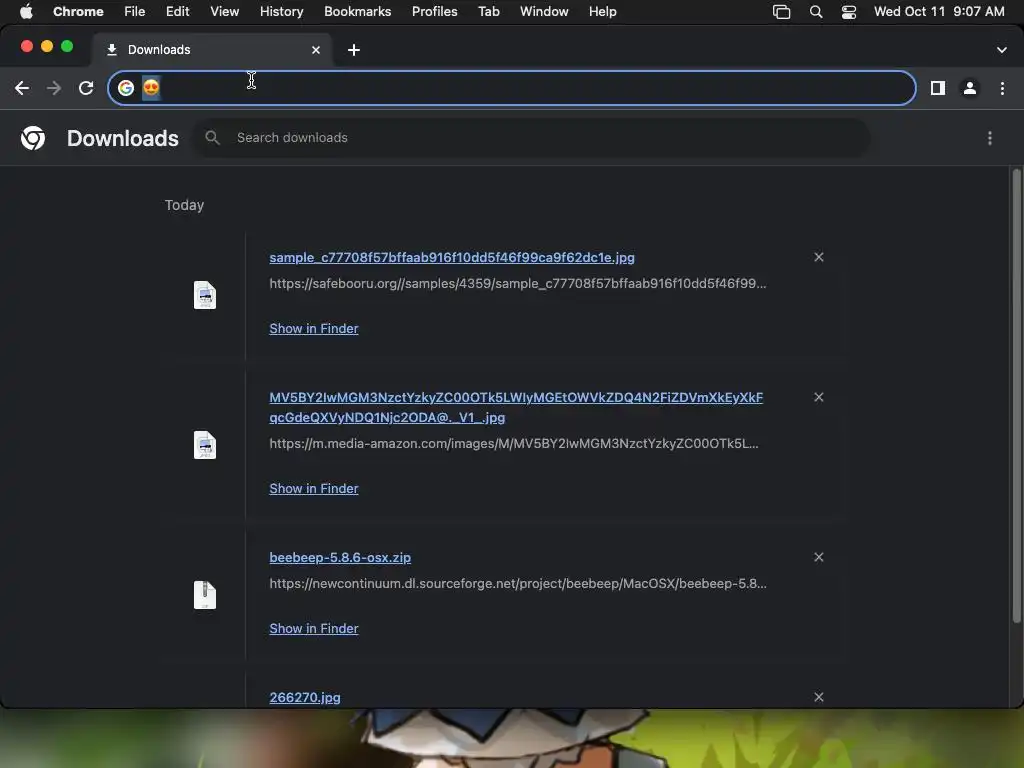Click the Today date heading
The height and width of the screenshot is (768, 1024).
pos(184,205)
